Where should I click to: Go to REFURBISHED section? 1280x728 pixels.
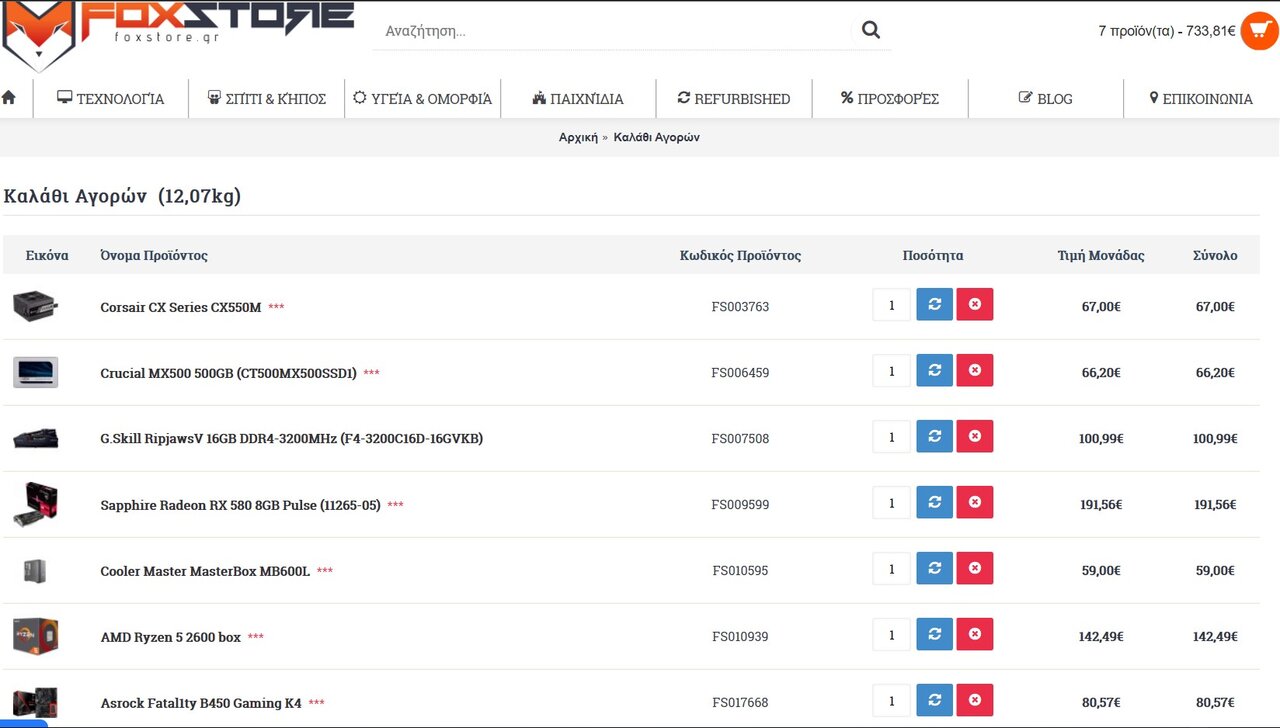click(x=734, y=99)
